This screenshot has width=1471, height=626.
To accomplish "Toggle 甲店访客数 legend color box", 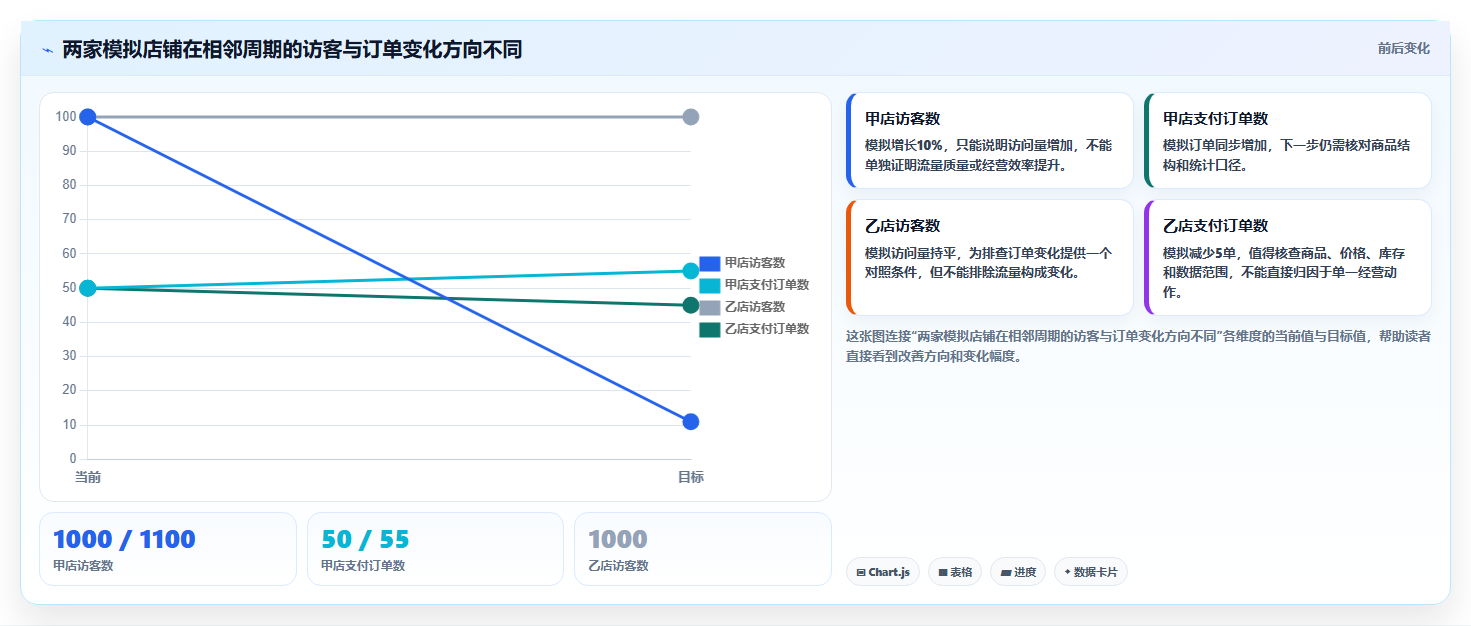I will coord(709,263).
